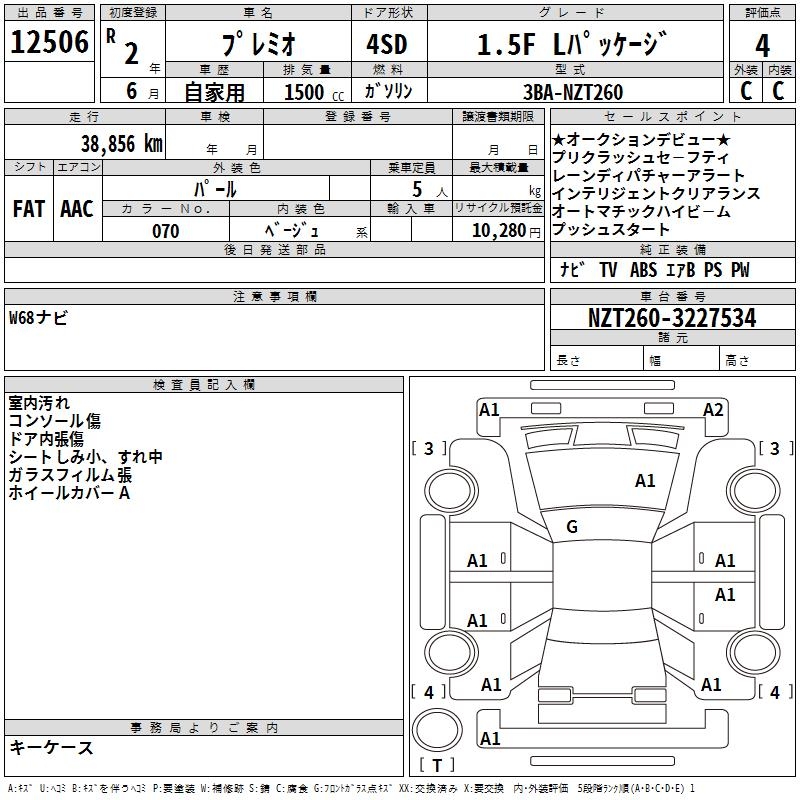800x800 pixels.
Task: Click the recycle deposit 10,280円
Action: 506,231
